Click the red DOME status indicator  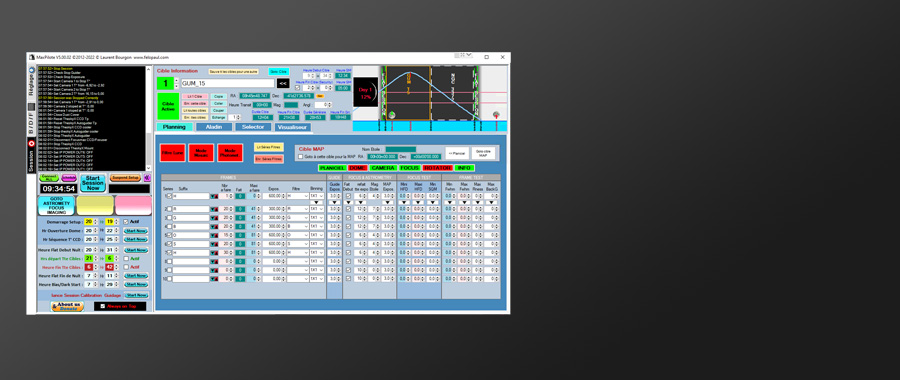(x=358, y=168)
